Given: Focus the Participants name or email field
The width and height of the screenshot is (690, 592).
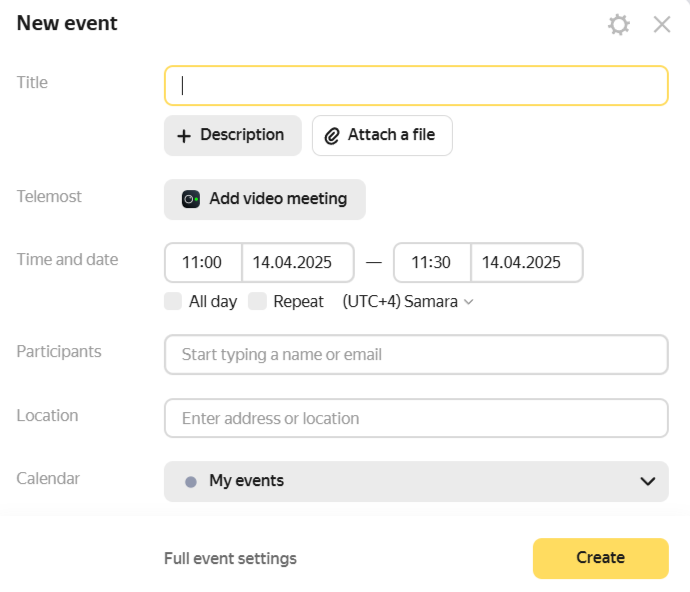Looking at the screenshot, I should pyautogui.click(x=416, y=354).
